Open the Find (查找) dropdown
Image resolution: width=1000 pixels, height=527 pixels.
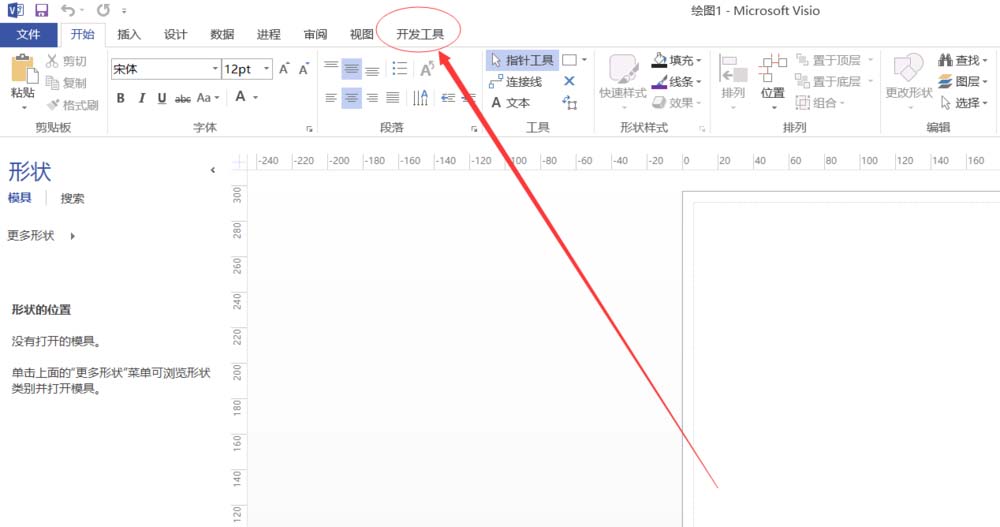click(962, 61)
